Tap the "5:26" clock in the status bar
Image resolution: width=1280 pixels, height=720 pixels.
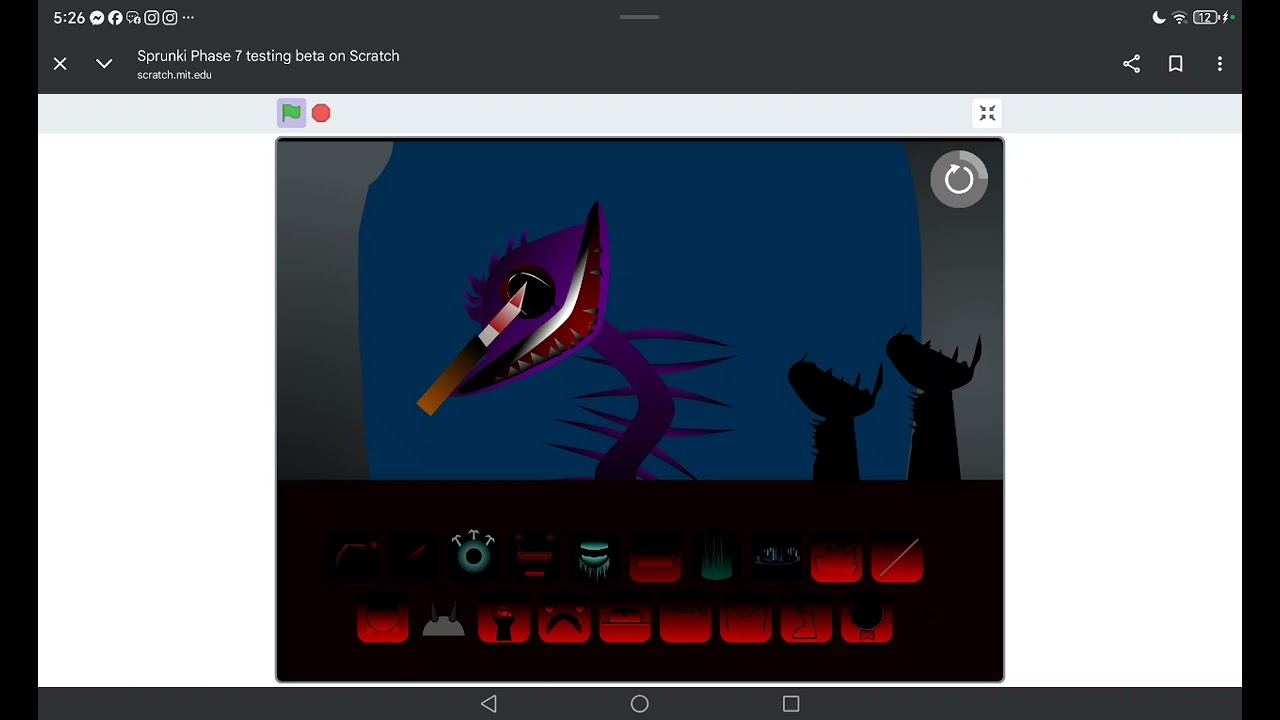tap(69, 18)
